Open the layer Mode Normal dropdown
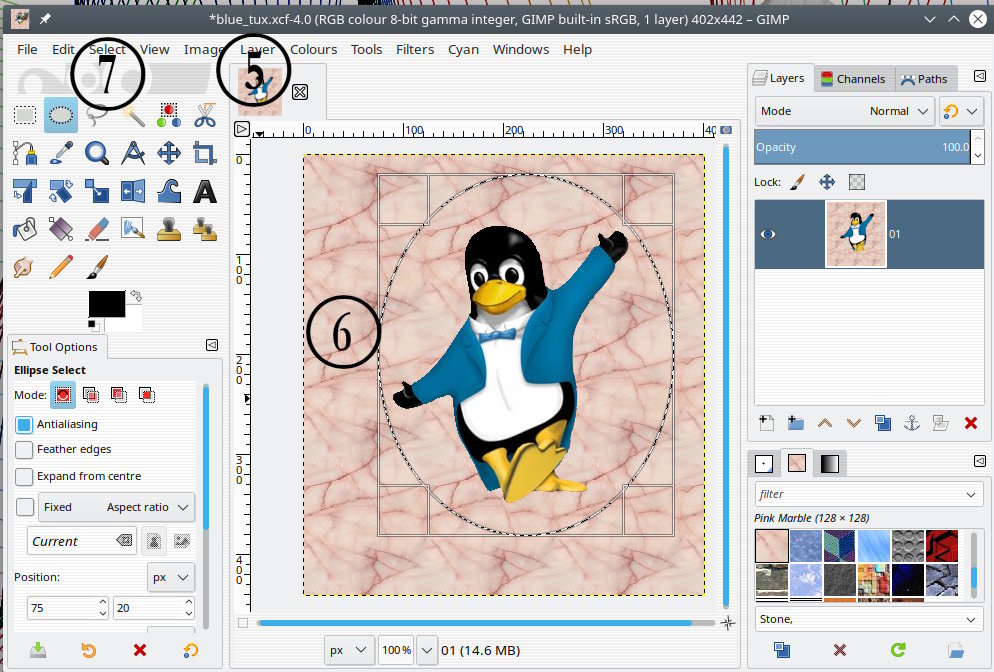Viewport: 994px width, 672px height. 844,112
